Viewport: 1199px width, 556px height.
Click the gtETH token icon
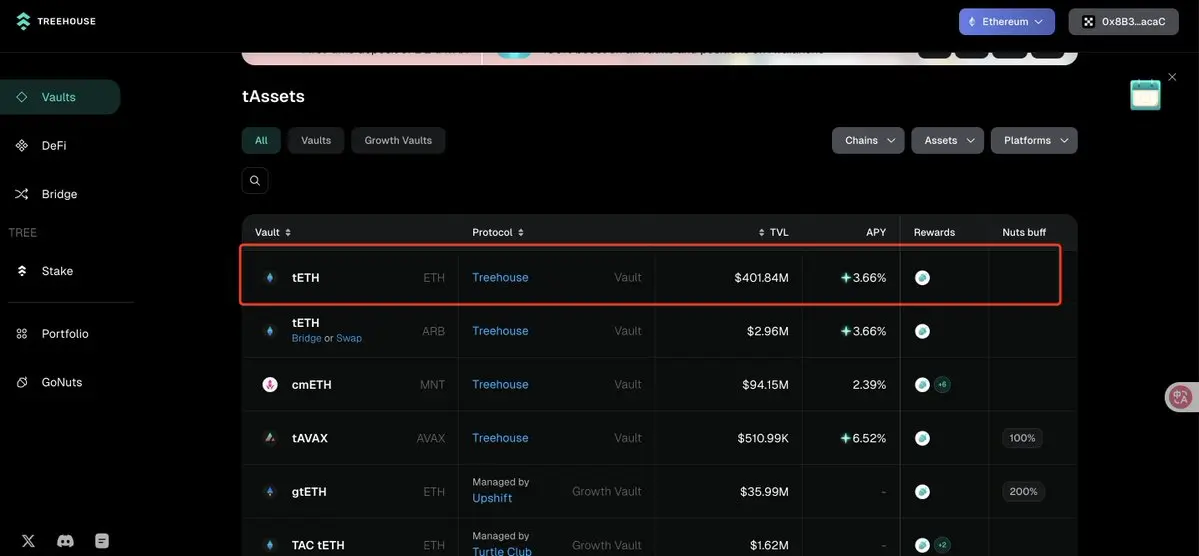coord(270,492)
